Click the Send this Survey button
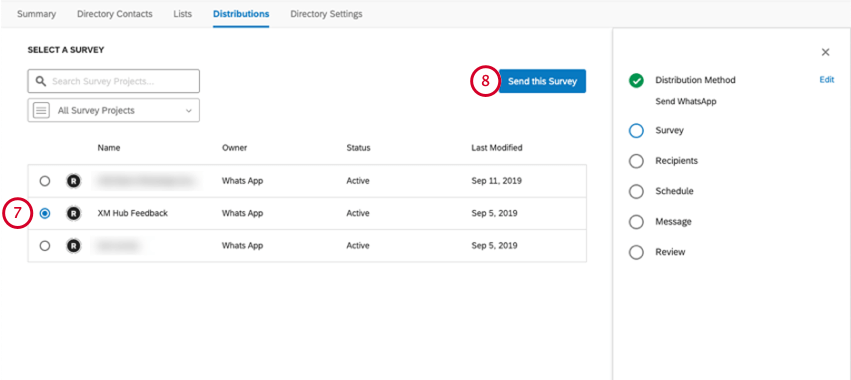Screen dimensions: 851x380 pyautogui.click(x=542, y=81)
